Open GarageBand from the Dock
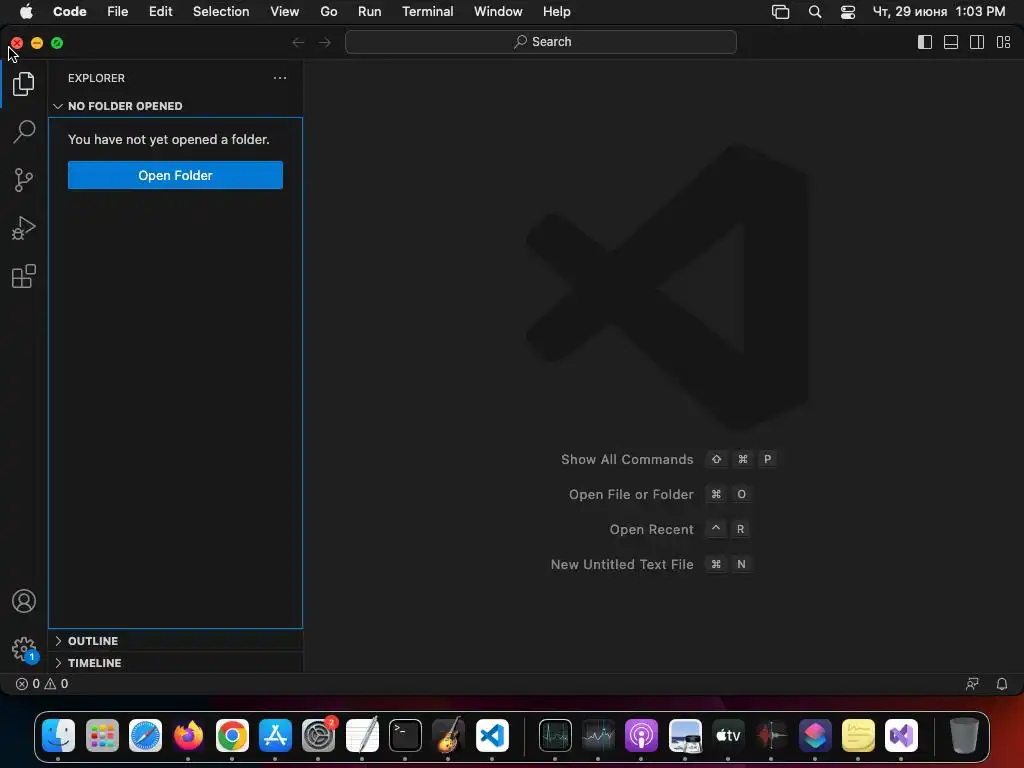Viewport: 1024px width, 768px height. (448, 735)
